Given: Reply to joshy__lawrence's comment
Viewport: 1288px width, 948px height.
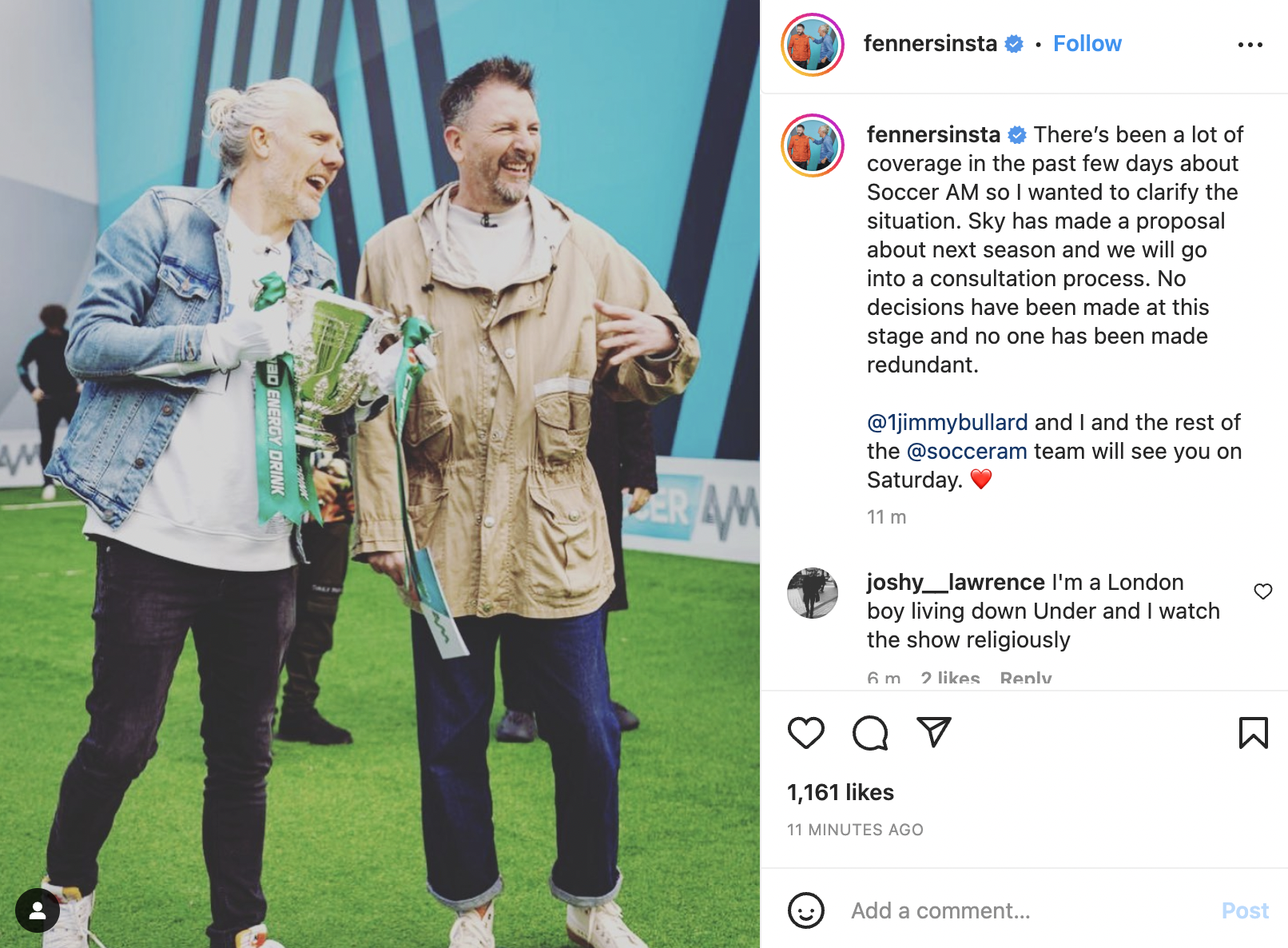Looking at the screenshot, I should pyautogui.click(x=1026, y=678).
